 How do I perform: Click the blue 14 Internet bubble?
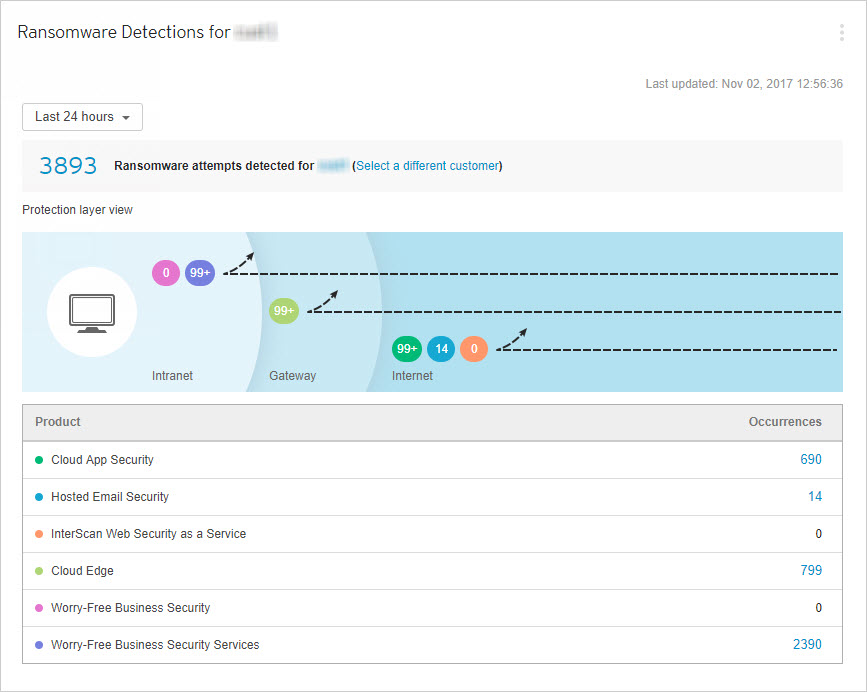click(441, 349)
